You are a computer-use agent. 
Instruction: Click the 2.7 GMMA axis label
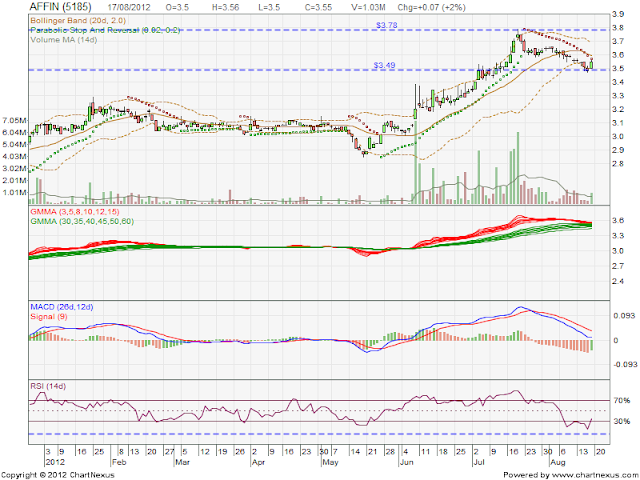pyautogui.click(x=619, y=266)
